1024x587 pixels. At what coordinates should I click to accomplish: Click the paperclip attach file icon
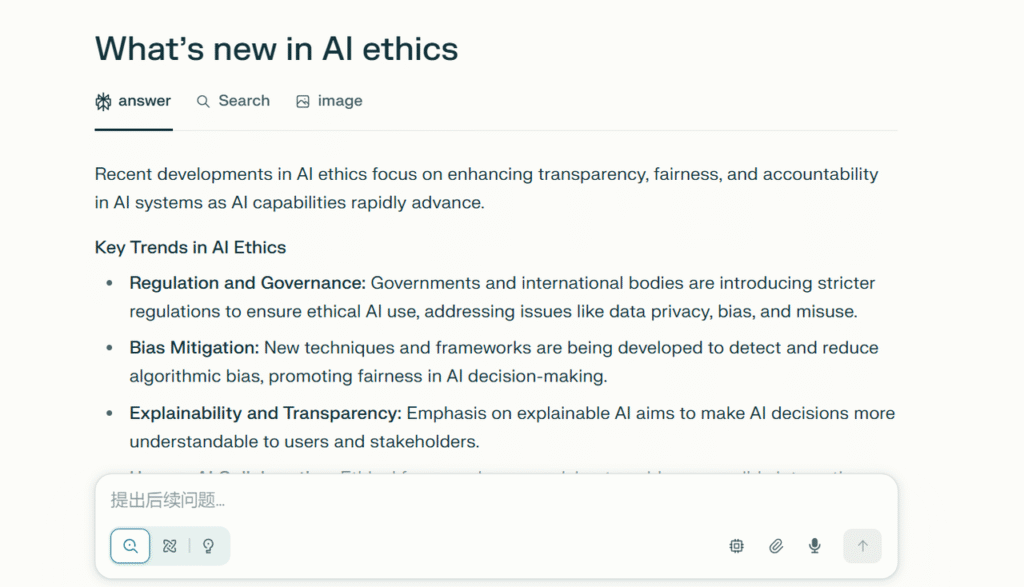776,546
